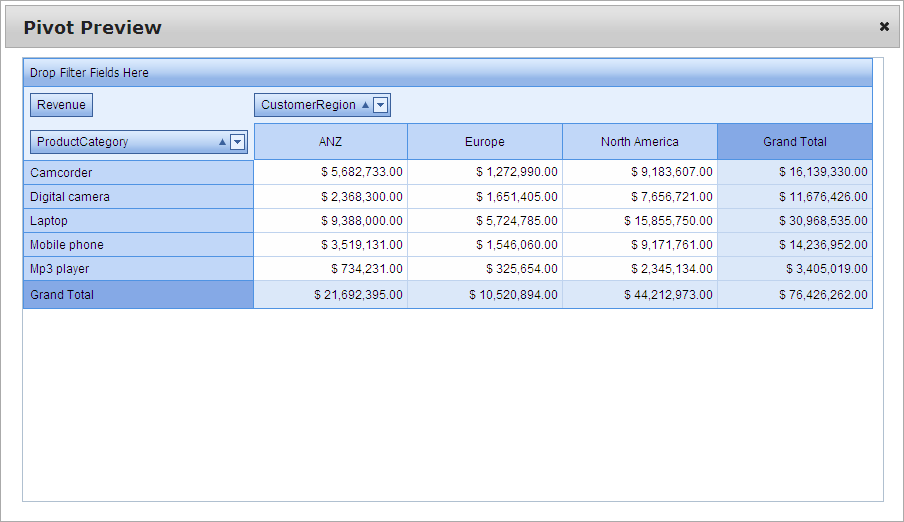Select the Laptop row header
Viewport: 904px width, 522px height.
click(138, 221)
